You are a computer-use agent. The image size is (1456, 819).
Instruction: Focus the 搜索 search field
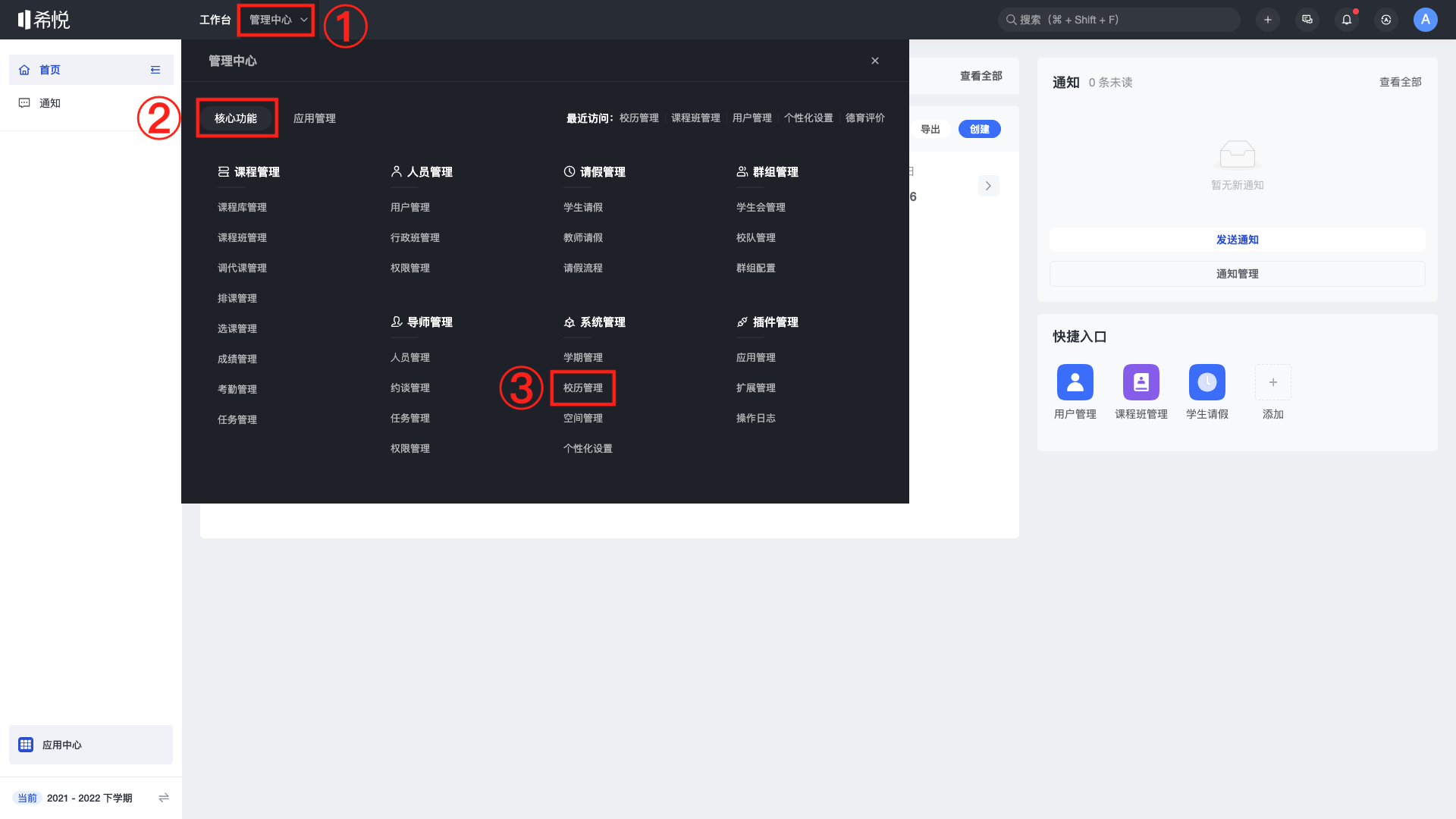point(1119,20)
